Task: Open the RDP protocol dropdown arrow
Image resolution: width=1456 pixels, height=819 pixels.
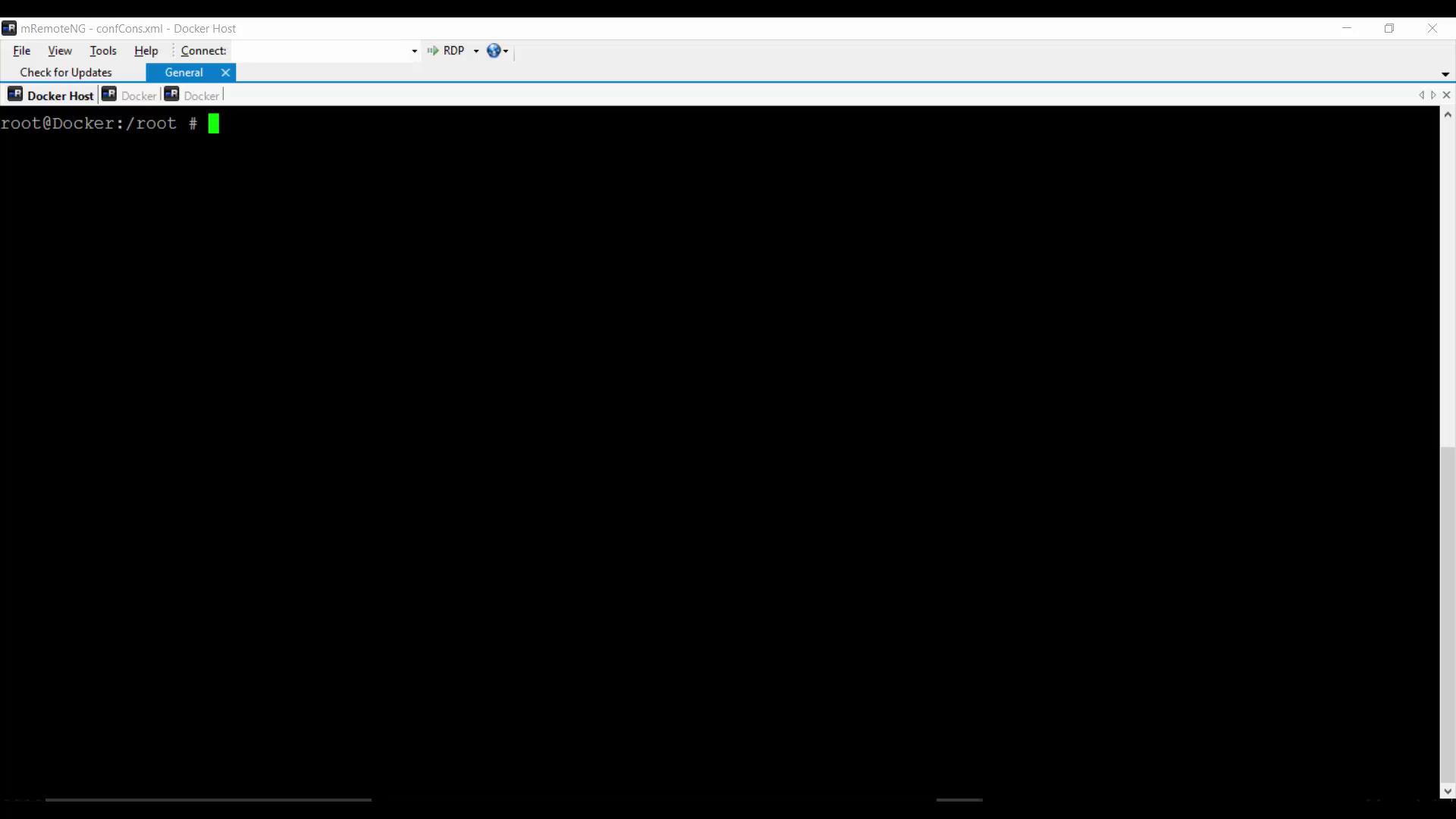Action: pyautogui.click(x=476, y=51)
